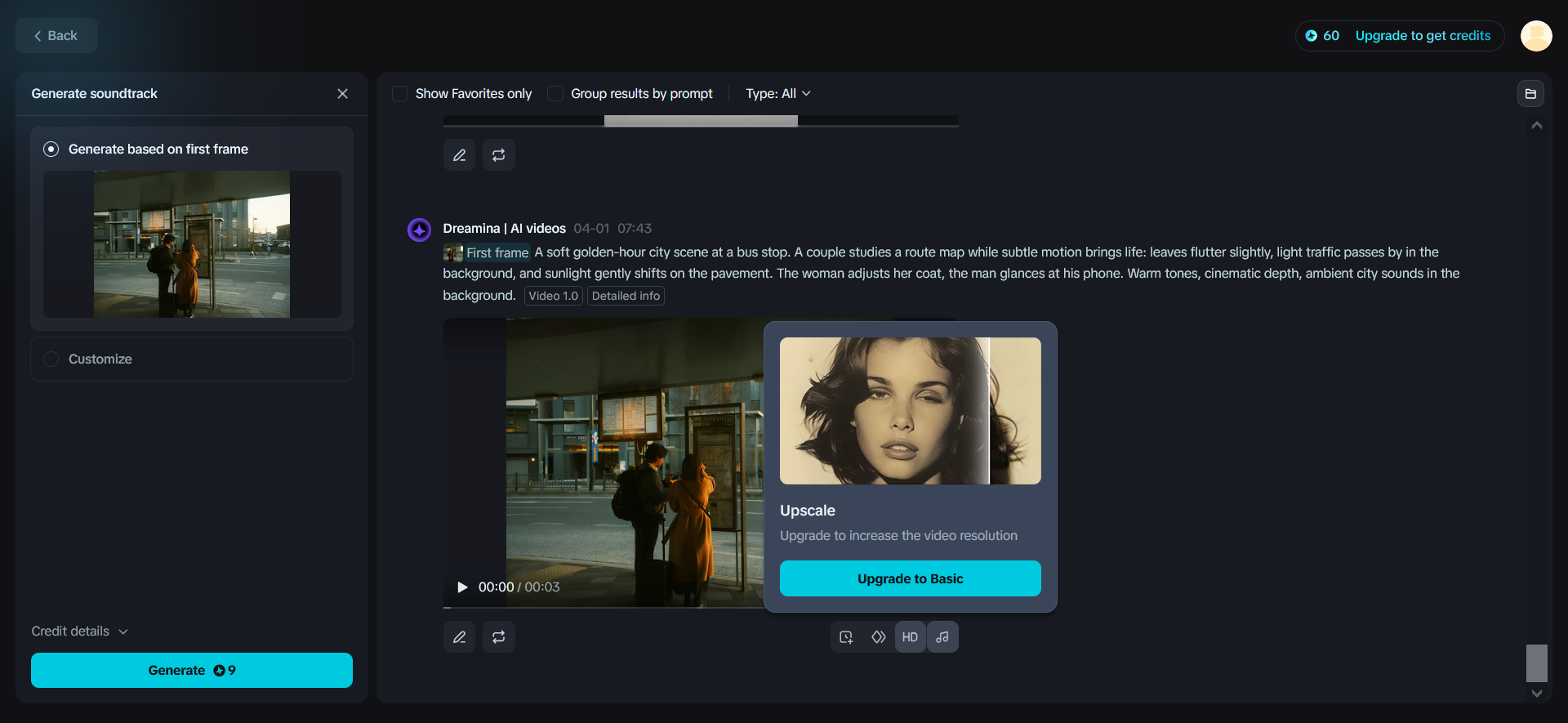Click the Generate button costing 9 credits
The height and width of the screenshot is (723, 1568).
(192, 670)
